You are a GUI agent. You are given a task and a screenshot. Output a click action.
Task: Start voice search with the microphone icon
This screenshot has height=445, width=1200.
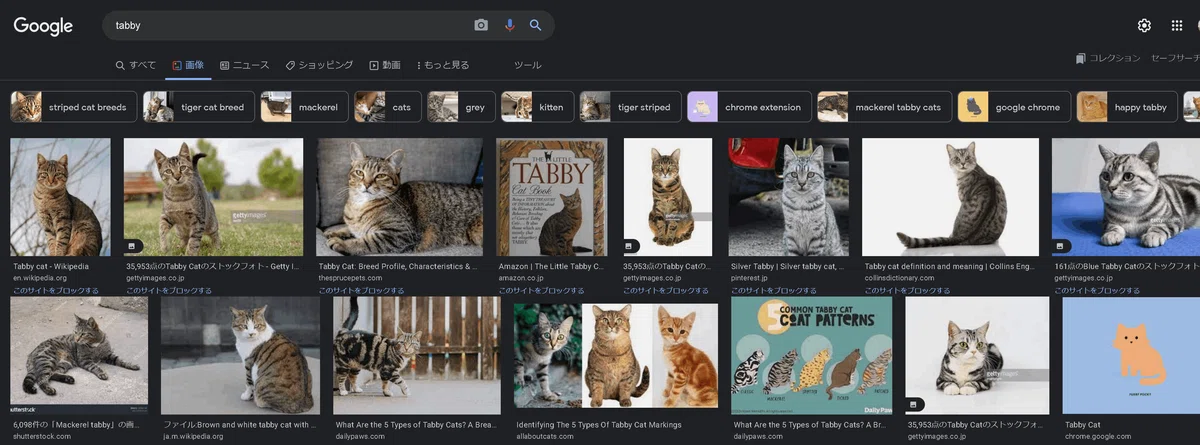[509, 25]
